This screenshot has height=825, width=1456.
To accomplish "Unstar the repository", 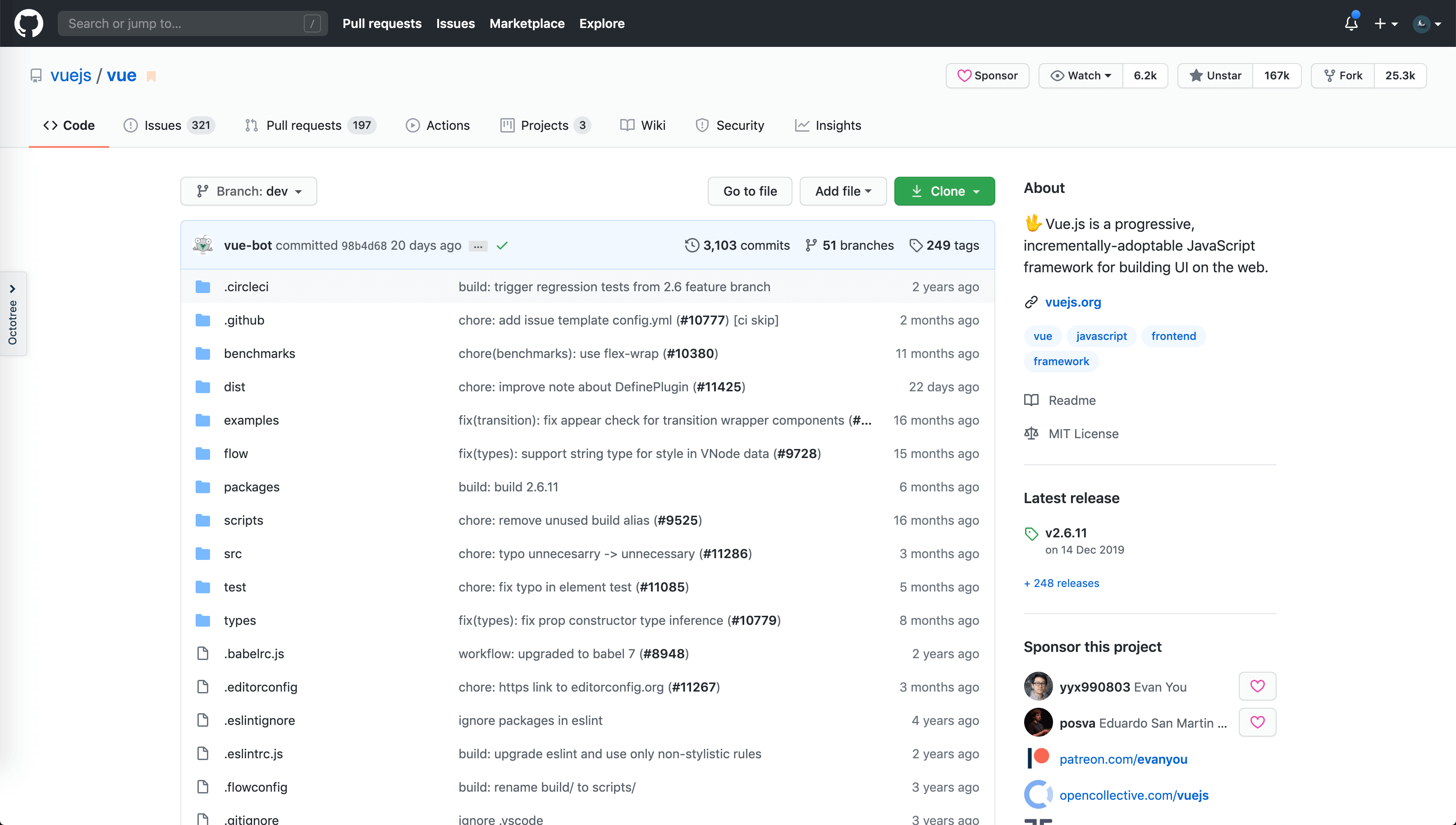I will pyautogui.click(x=1215, y=75).
